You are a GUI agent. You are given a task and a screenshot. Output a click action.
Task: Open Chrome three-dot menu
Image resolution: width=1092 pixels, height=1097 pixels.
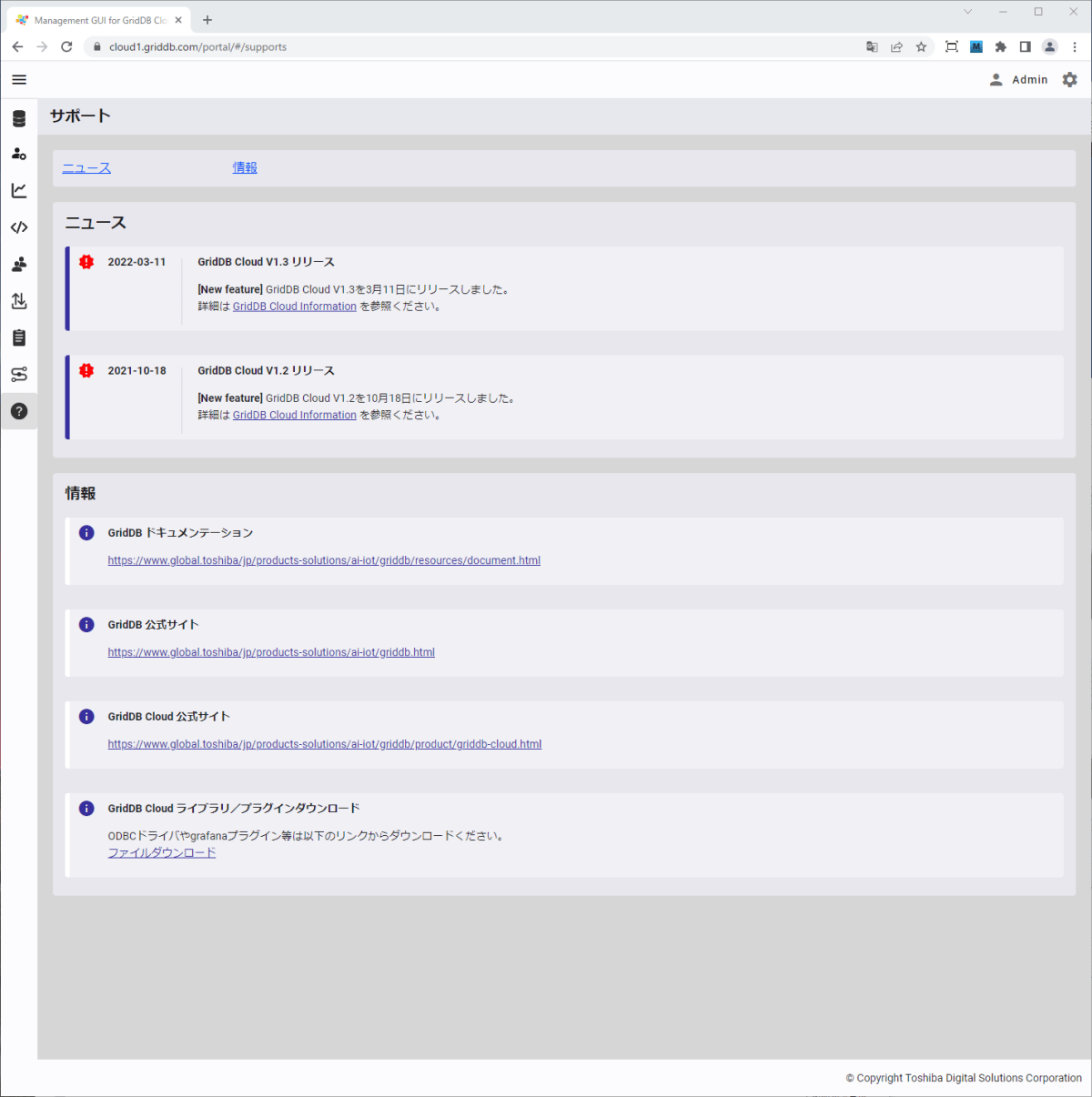tap(1075, 46)
